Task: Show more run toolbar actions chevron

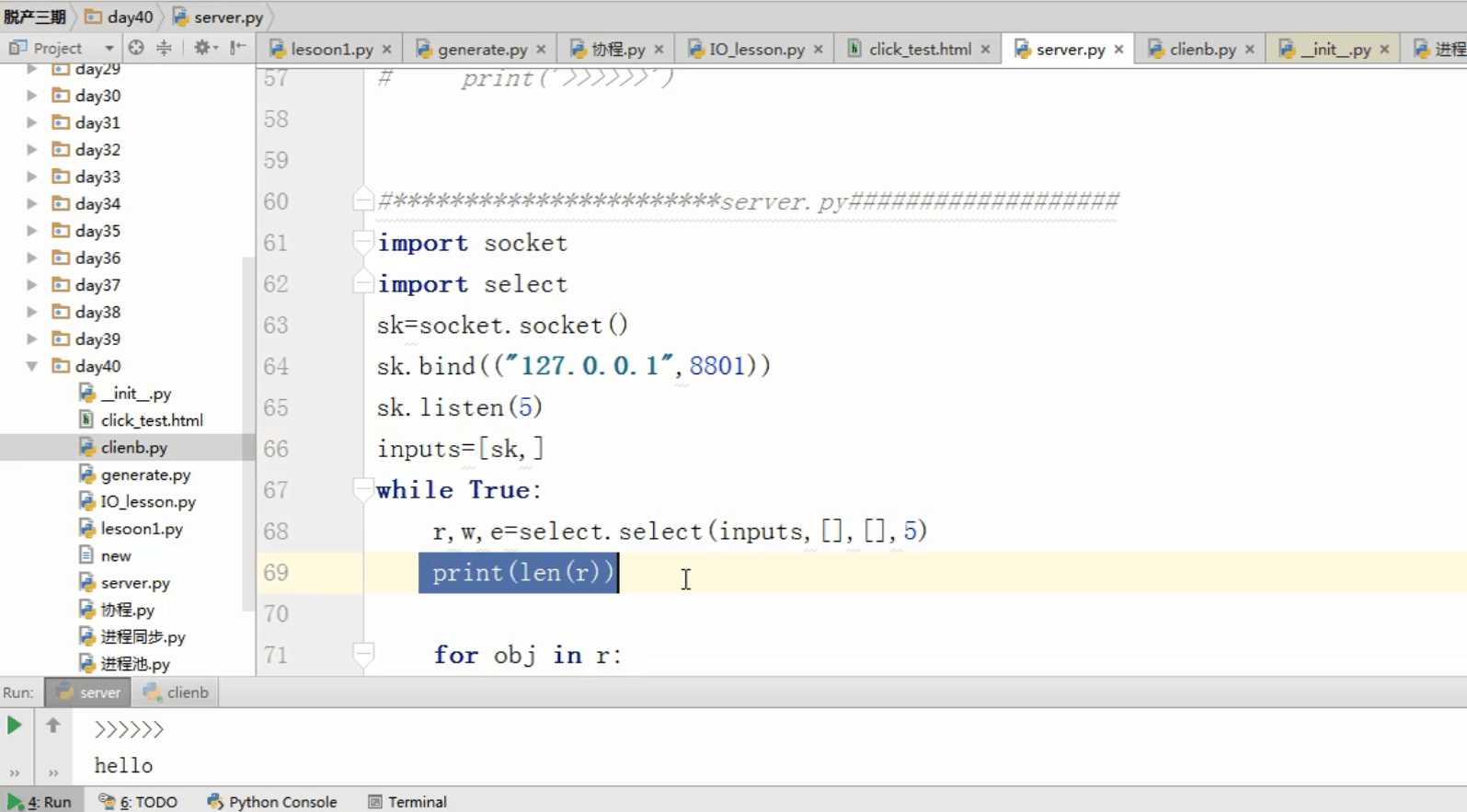Action: point(15,773)
